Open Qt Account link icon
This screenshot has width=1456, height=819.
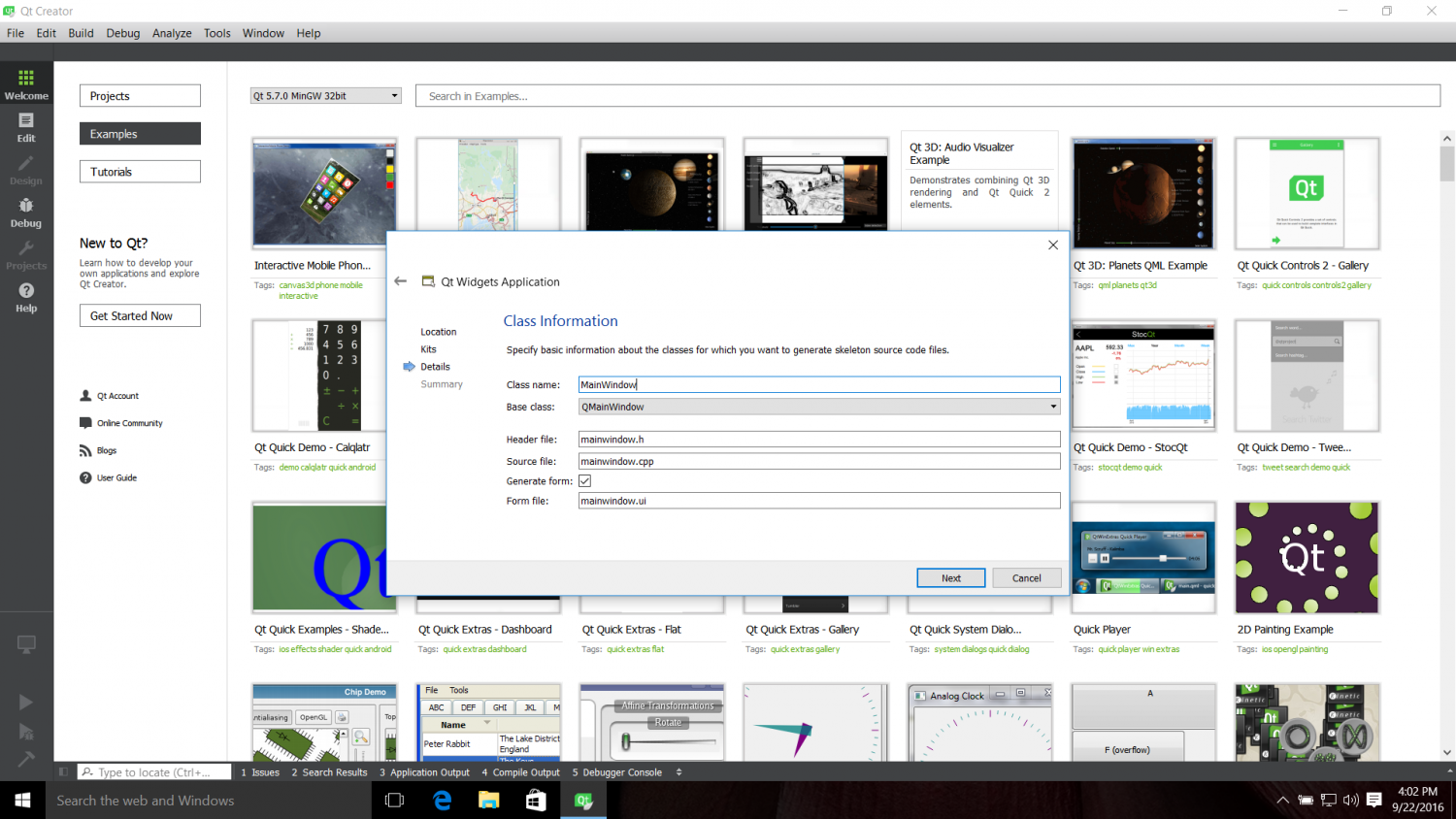(x=85, y=396)
